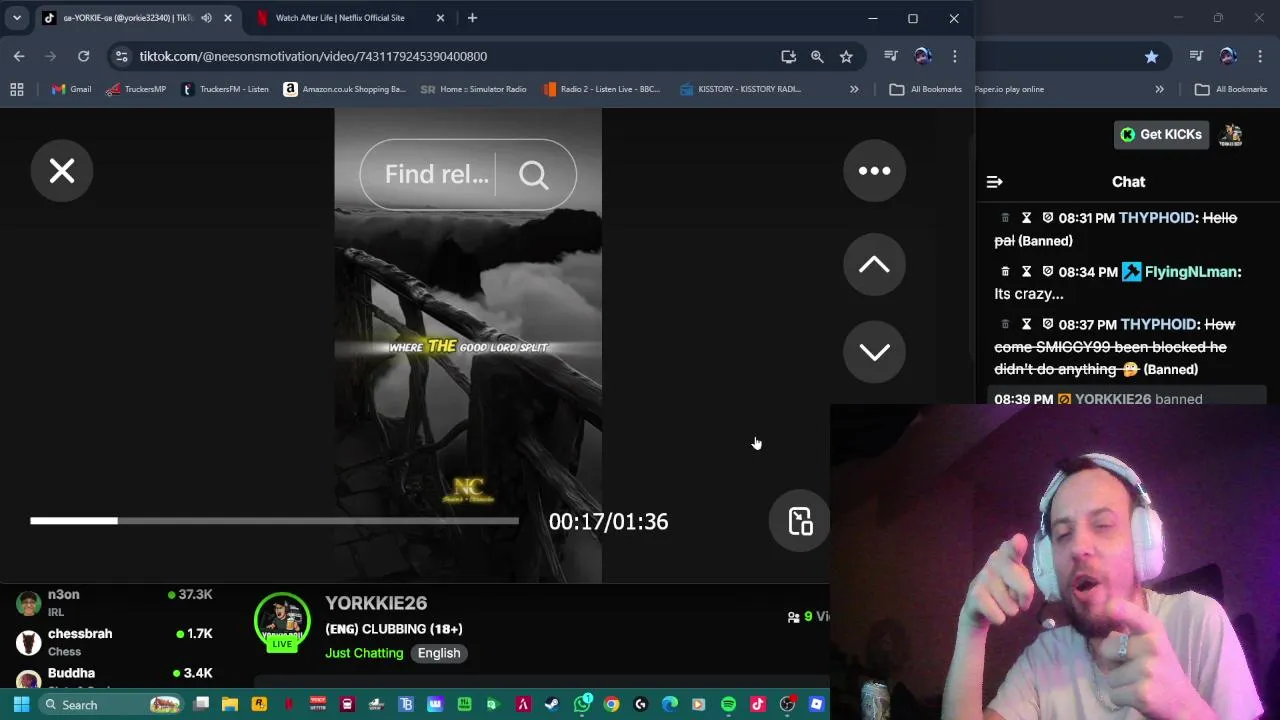
Task: Mute the TikTok tab audio icon
Action: pos(206,18)
